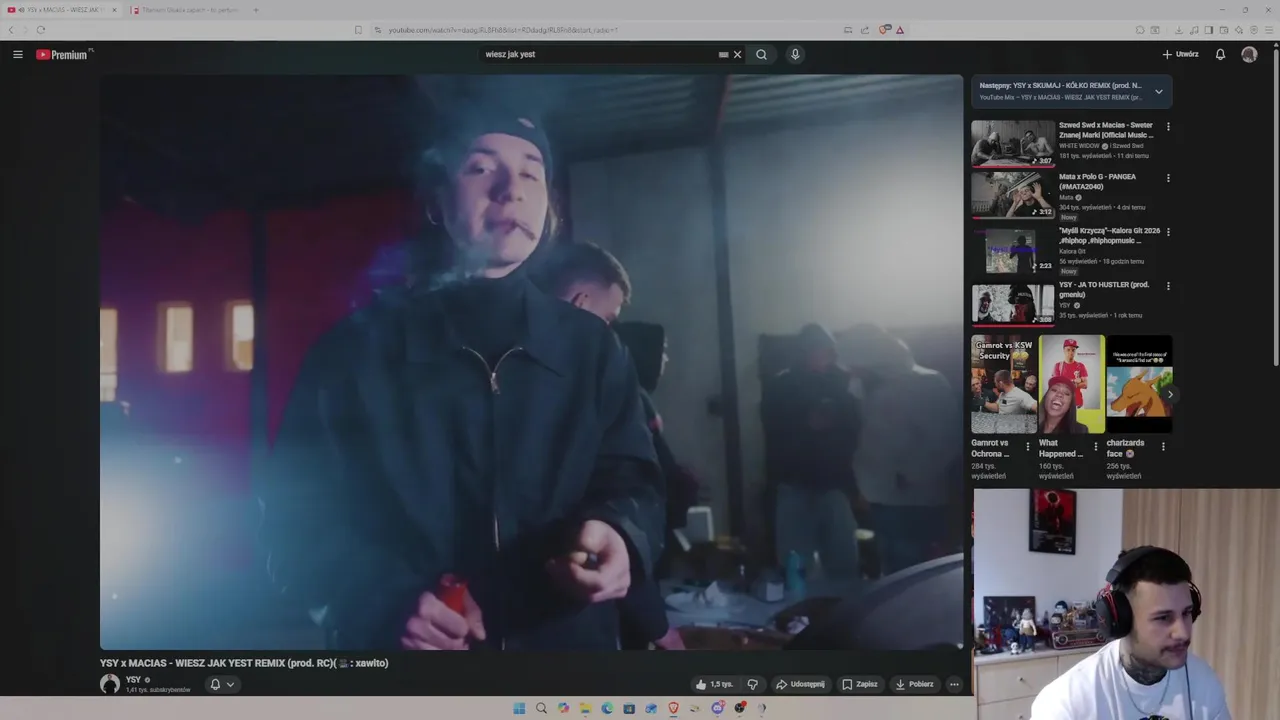This screenshot has height=720, width=1280.
Task: Open Szwed Swd x Macias thumbnail
Action: click(x=1013, y=143)
